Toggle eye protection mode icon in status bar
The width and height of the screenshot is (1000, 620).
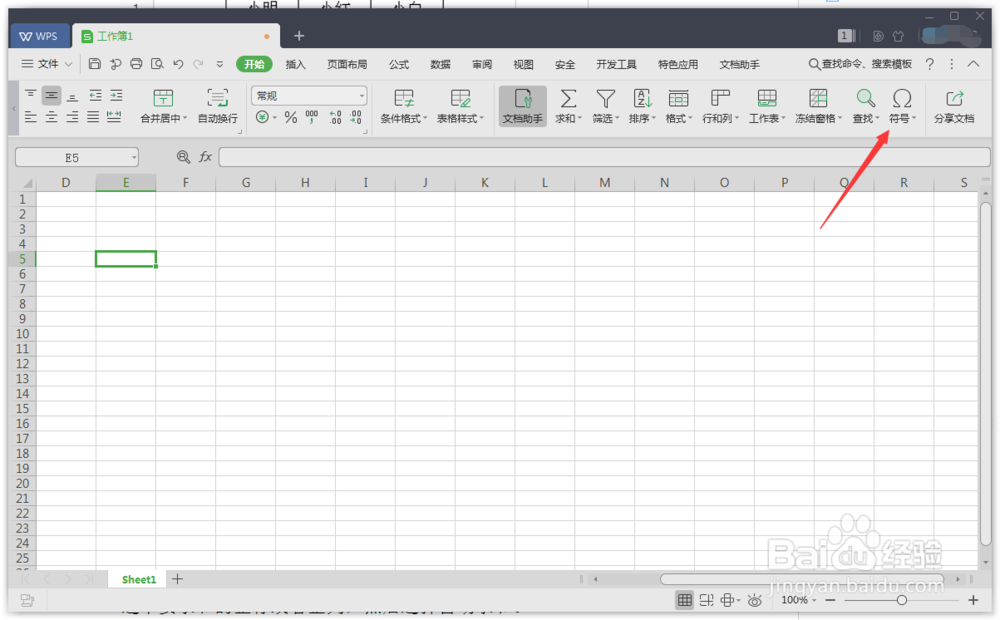pos(754,600)
